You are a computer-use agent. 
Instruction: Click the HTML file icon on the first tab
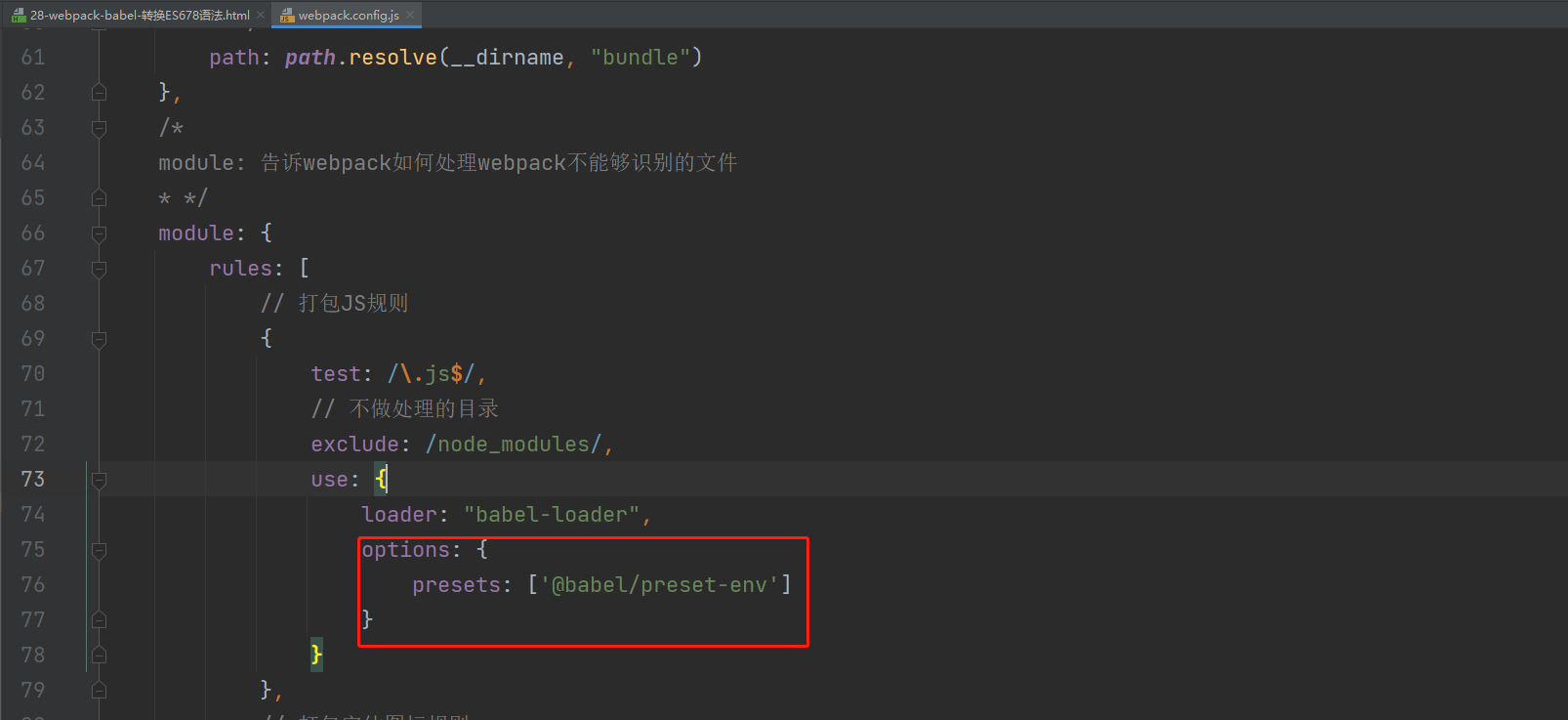point(19,15)
